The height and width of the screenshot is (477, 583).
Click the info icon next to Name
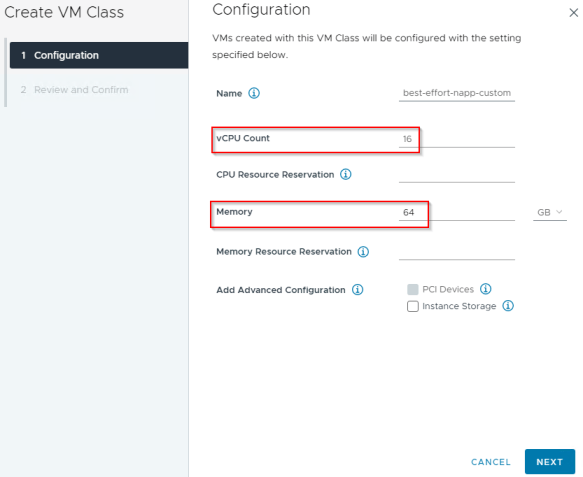pyautogui.click(x=254, y=93)
